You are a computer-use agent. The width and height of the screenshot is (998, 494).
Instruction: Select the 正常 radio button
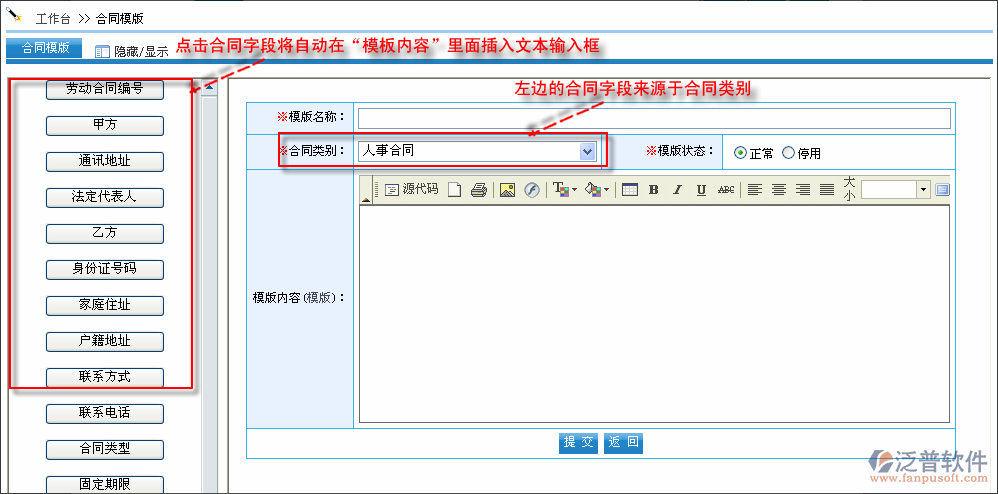(x=740, y=153)
